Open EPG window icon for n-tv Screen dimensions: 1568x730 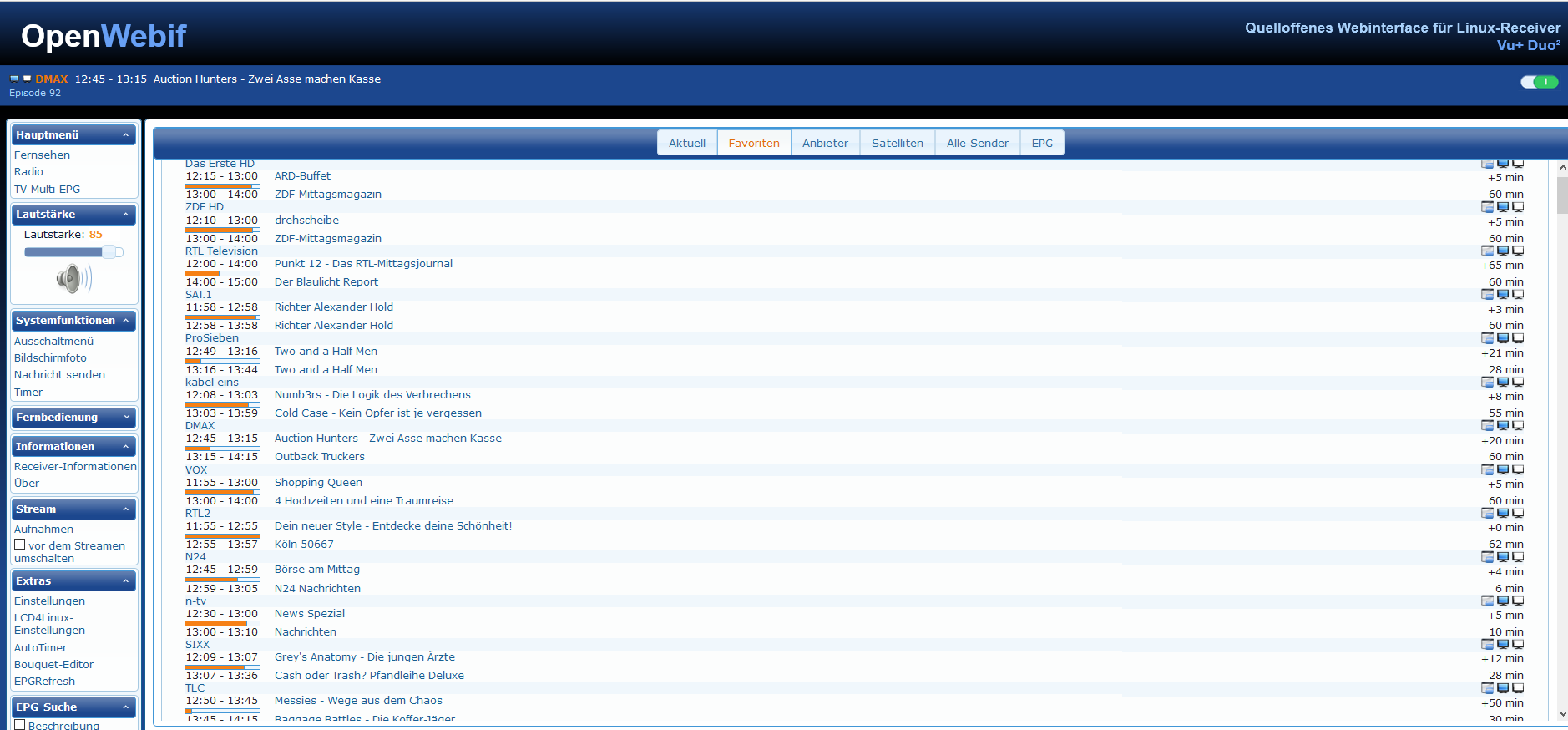[x=1488, y=601]
